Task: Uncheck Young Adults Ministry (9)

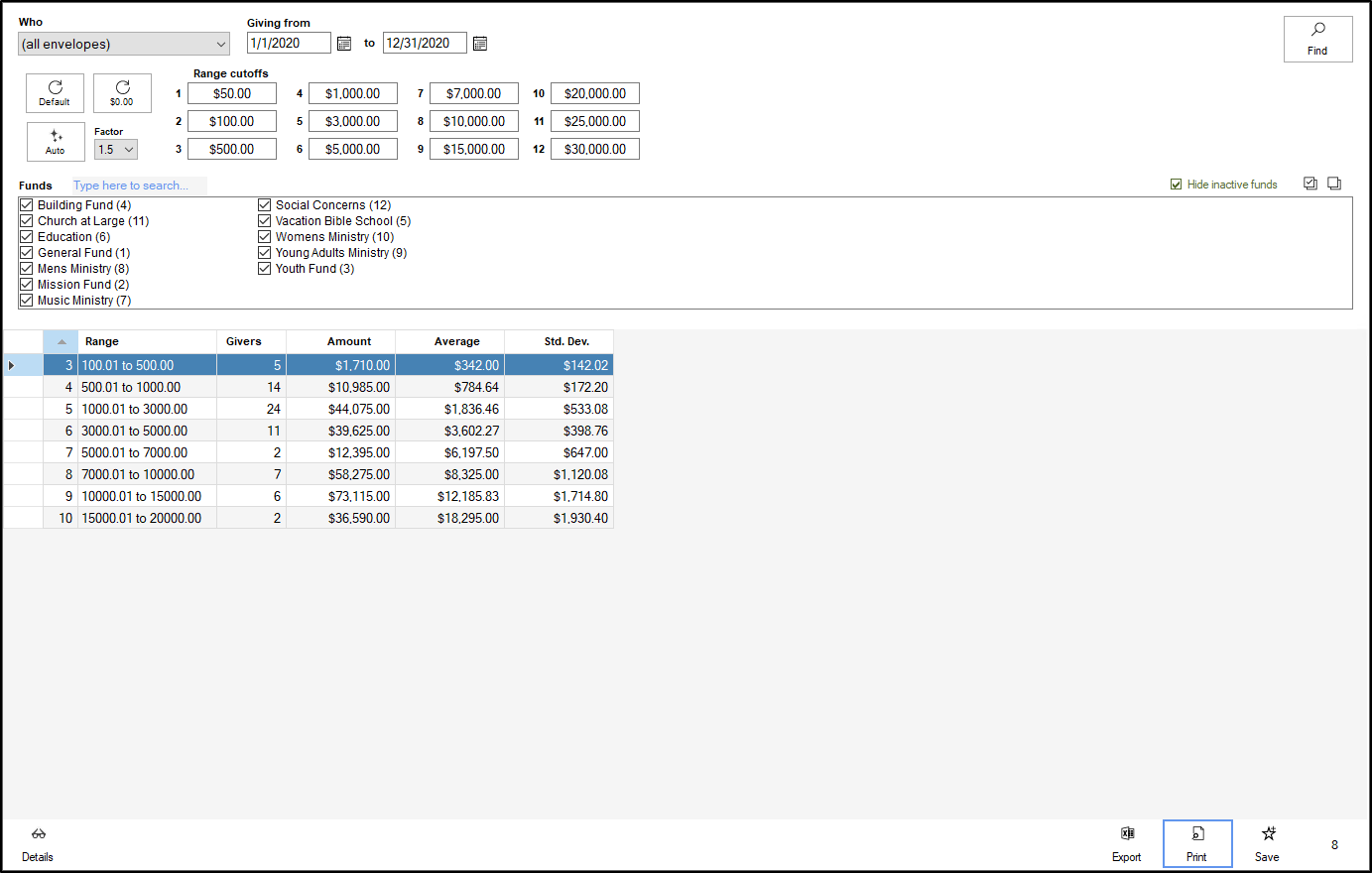Action: (x=265, y=253)
